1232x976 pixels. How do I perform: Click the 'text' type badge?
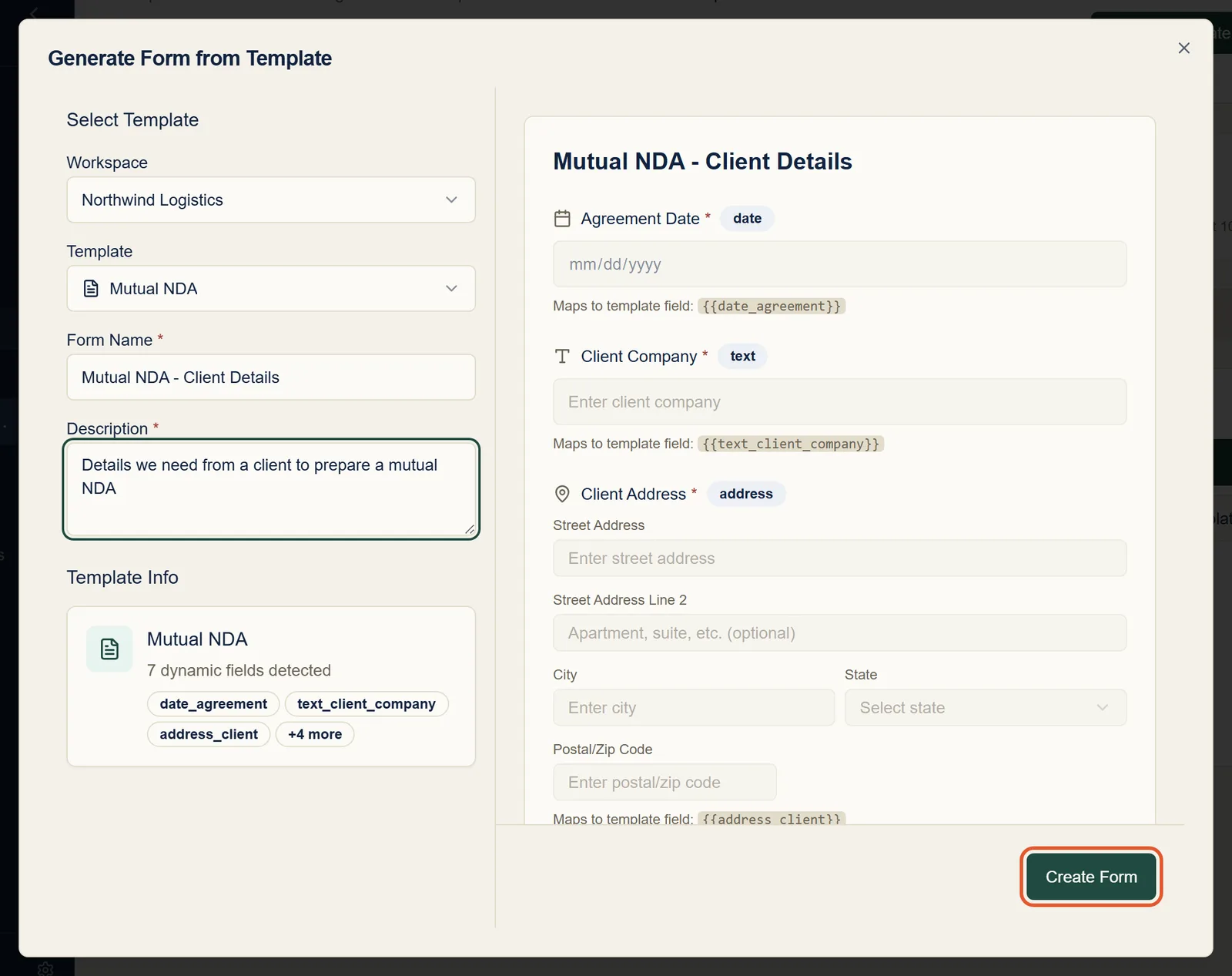pyautogui.click(x=742, y=356)
